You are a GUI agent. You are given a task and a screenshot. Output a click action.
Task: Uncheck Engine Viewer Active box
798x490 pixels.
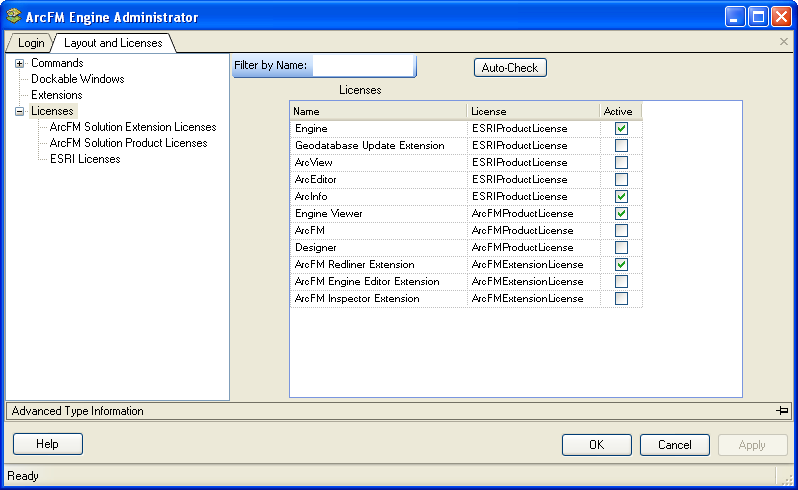pos(621,213)
